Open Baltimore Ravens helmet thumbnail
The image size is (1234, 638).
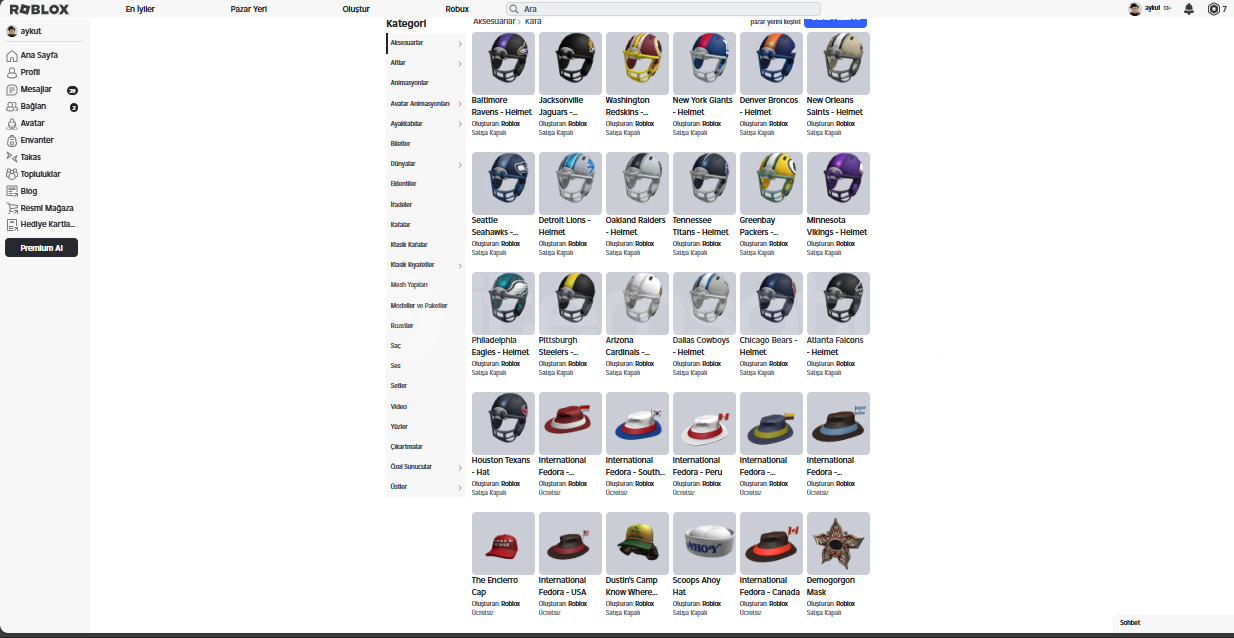(503, 63)
